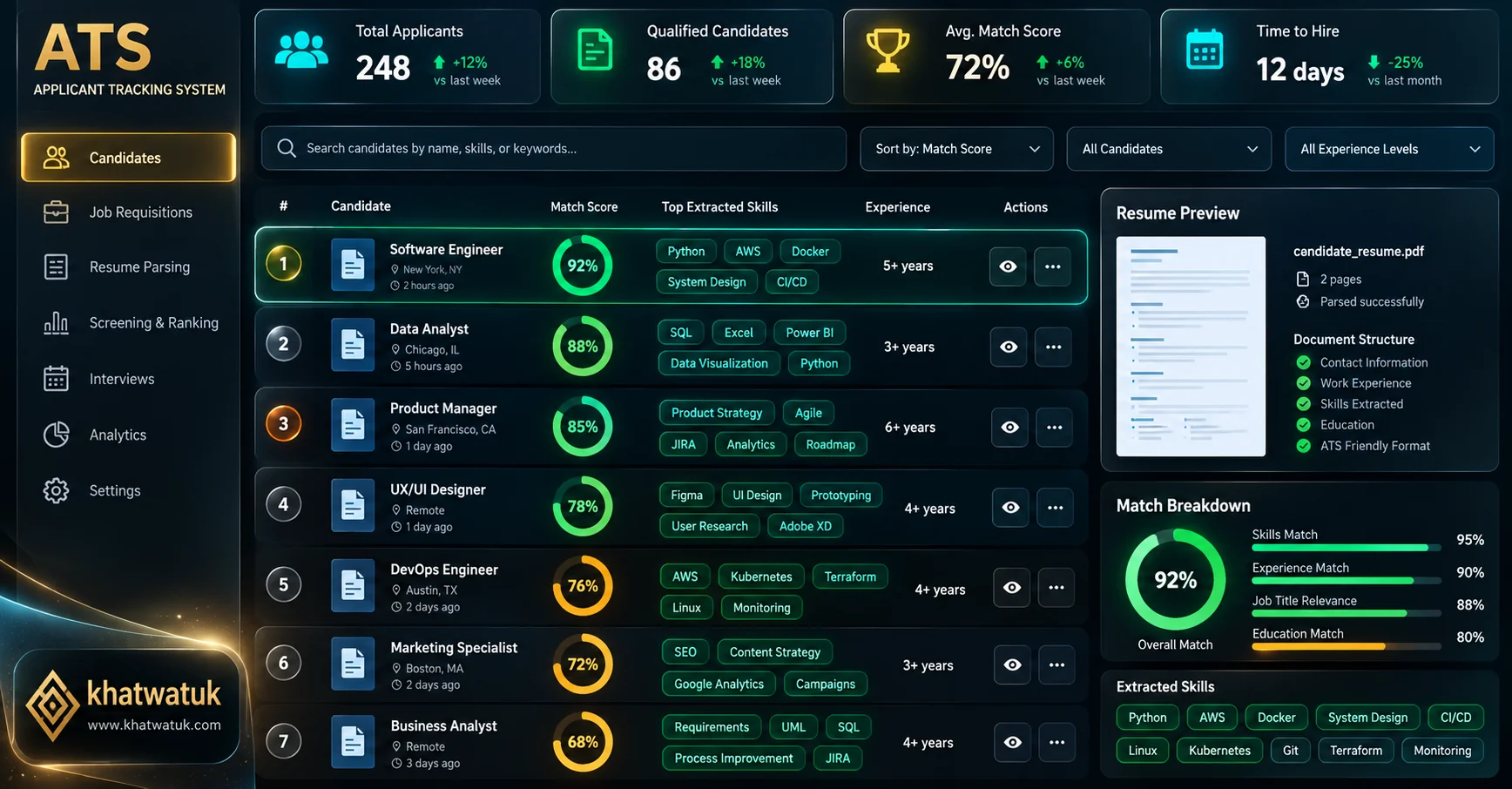View the Marketing Specialist candidate via eye icon
The width and height of the screenshot is (1512, 789).
point(1012,665)
